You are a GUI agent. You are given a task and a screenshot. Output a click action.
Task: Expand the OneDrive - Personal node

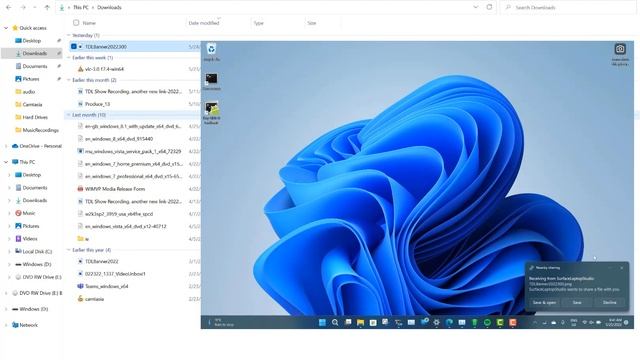coord(6,146)
